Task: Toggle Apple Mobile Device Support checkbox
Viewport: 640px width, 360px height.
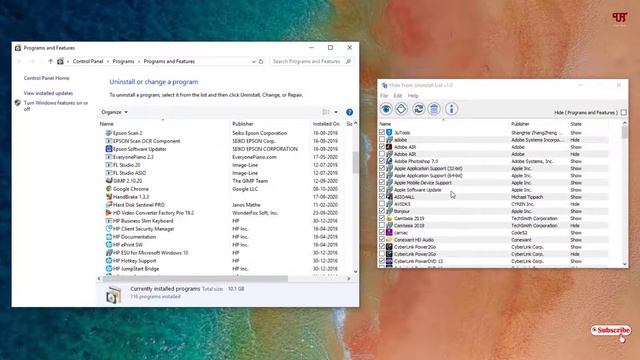Action: click(x=382, y=183)
